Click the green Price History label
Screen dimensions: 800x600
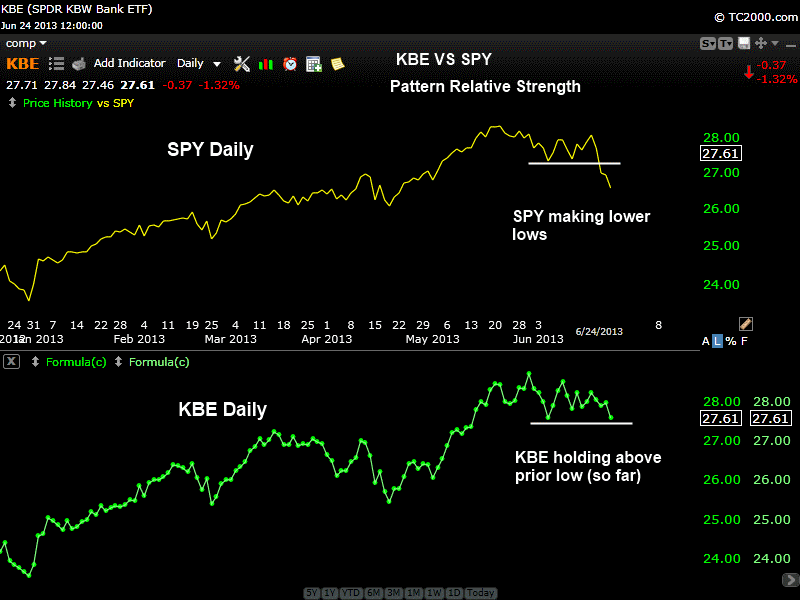click(x=58, y=103)
